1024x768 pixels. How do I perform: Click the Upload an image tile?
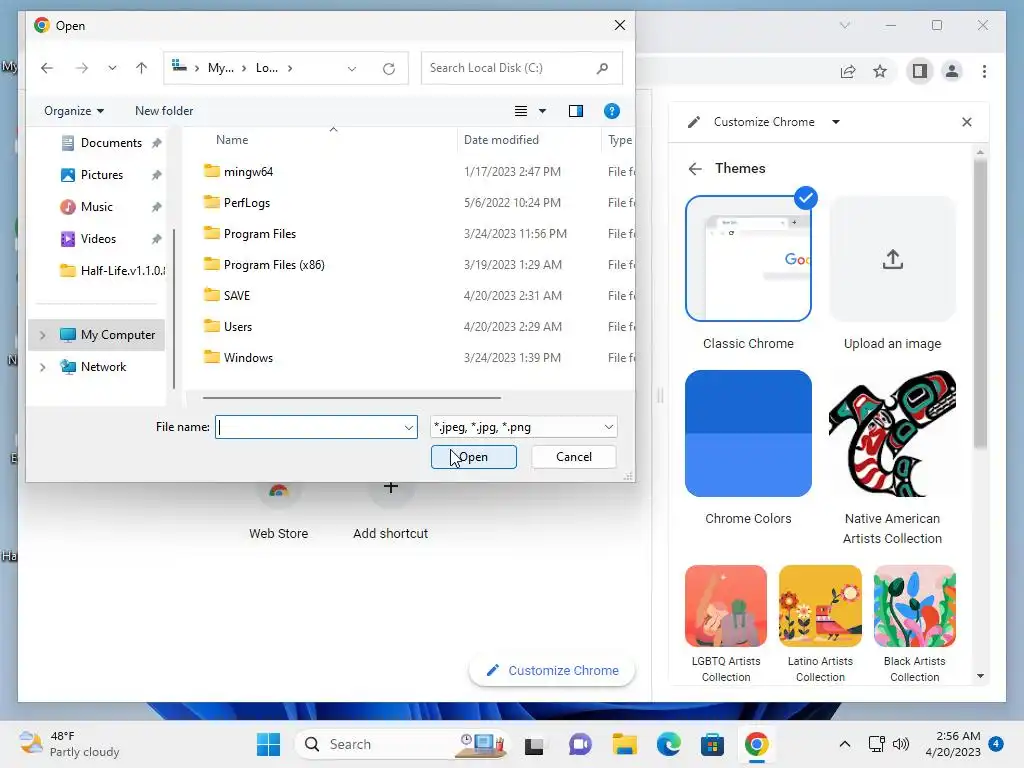click(x=892, y=259)
